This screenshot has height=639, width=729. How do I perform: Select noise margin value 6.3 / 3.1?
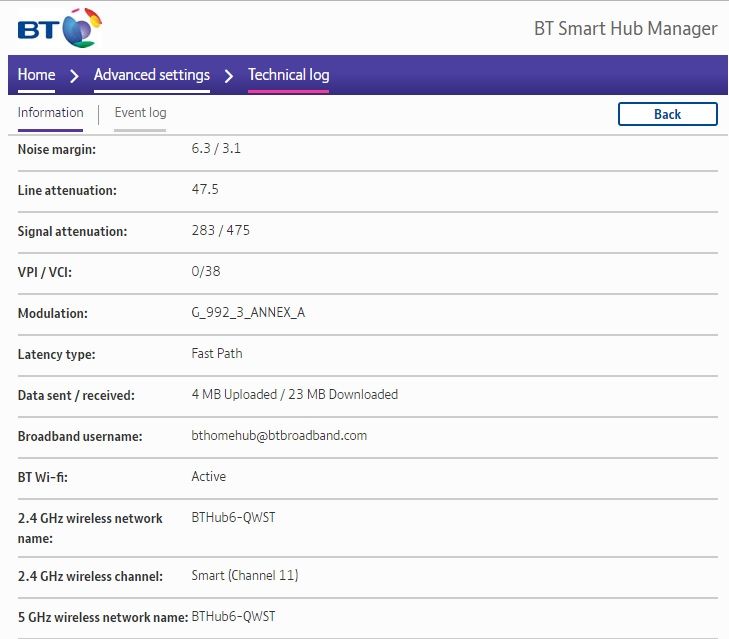pyautogui.click(x=216, y=148)
